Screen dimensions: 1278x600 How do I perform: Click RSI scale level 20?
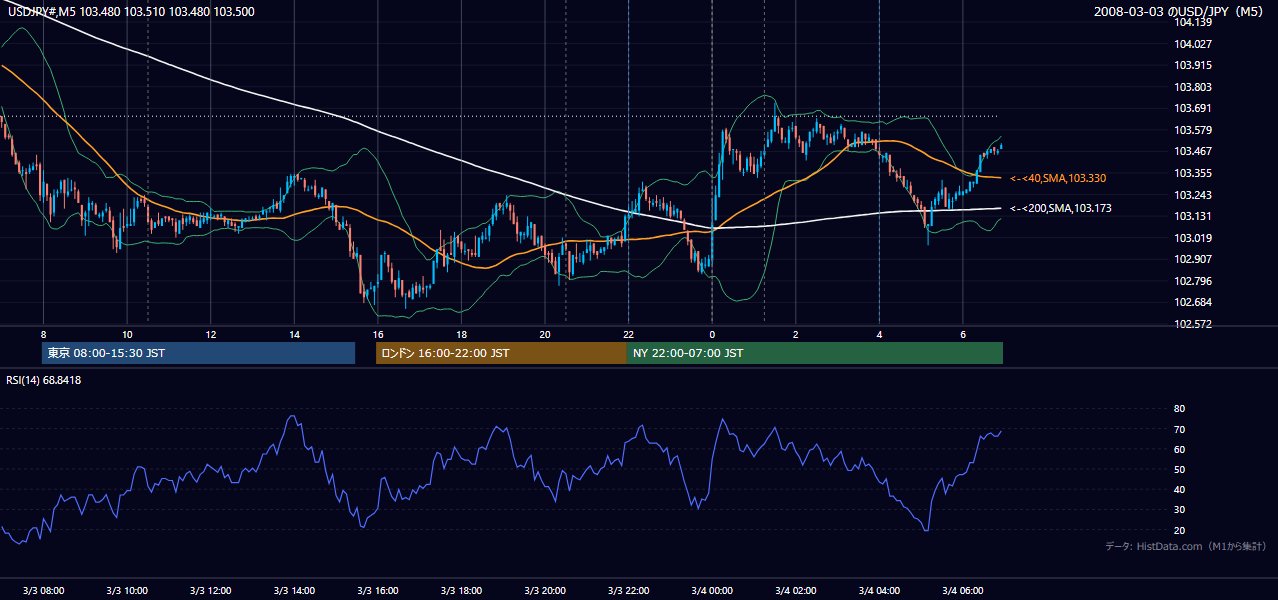click(1179, 530)
